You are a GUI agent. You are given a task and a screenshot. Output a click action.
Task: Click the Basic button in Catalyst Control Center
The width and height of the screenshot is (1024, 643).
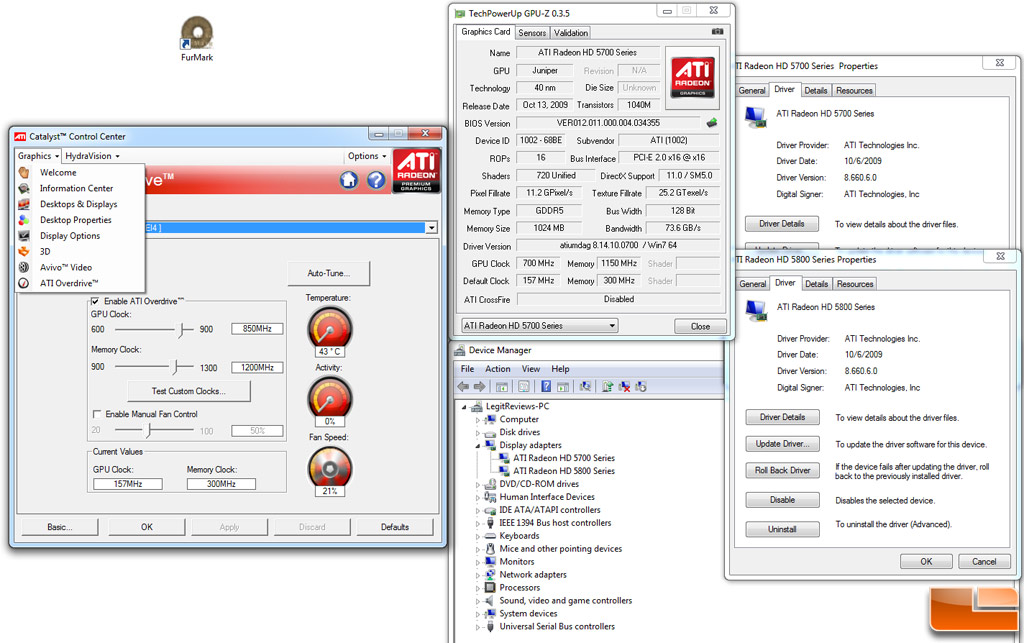click(x=59, y=527)
